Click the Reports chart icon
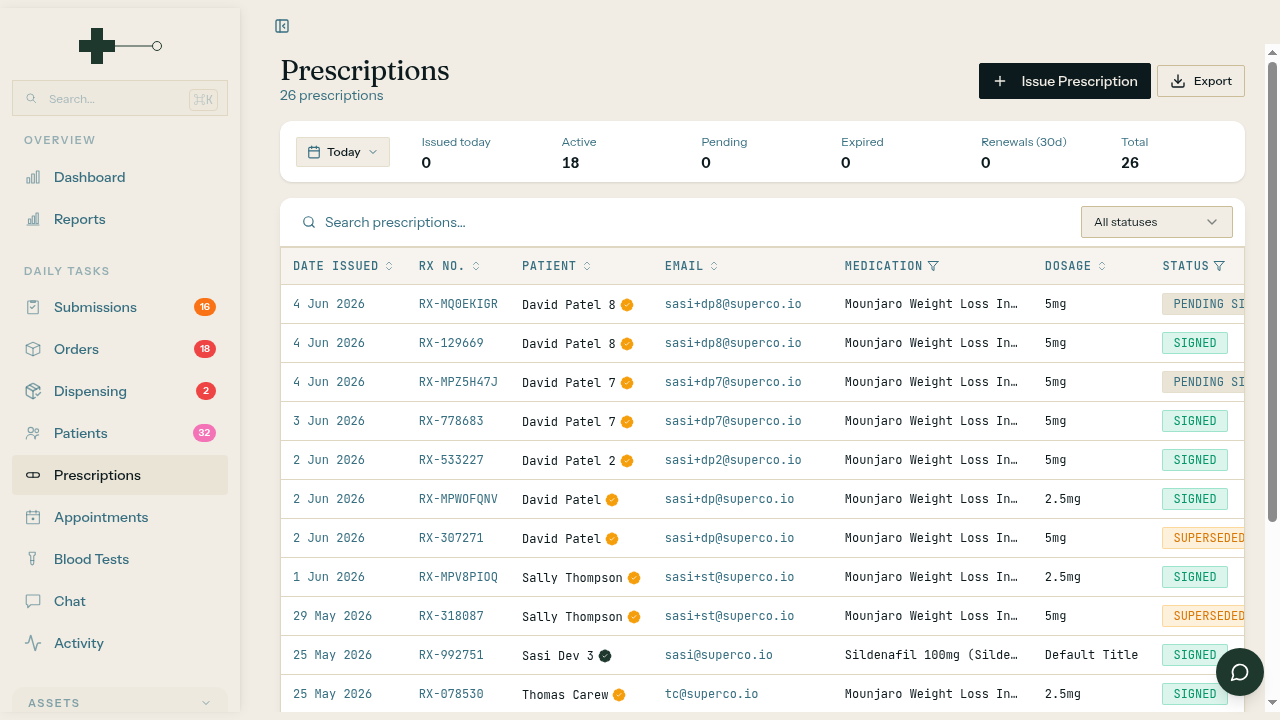 [x=33, y=219]
